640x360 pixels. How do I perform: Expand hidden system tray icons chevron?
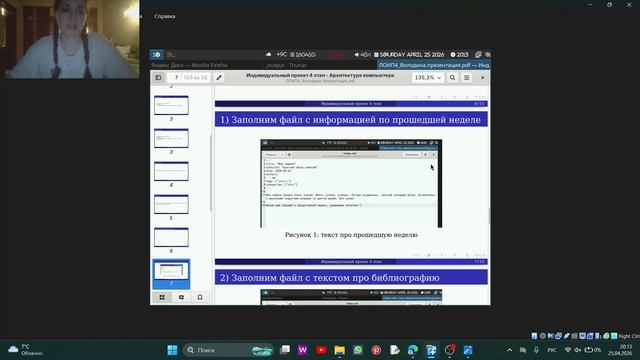509,350
